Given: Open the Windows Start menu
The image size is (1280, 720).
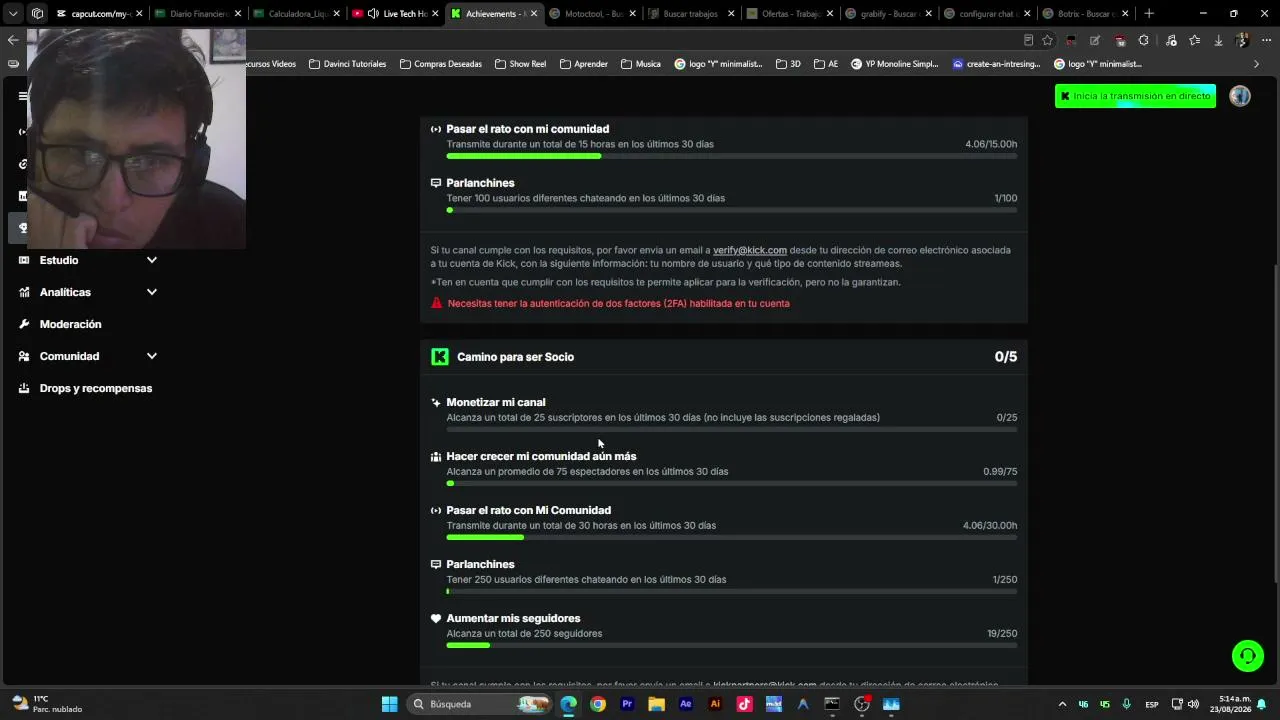Looking at the screenshot, I should point(390,704).
